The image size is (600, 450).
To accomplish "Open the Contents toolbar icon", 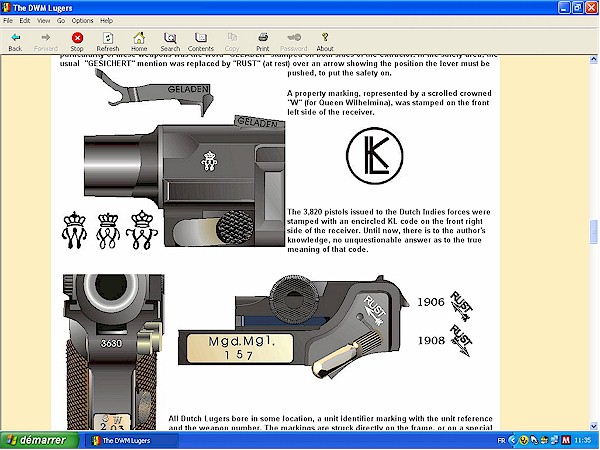I will tap(201, 38).
